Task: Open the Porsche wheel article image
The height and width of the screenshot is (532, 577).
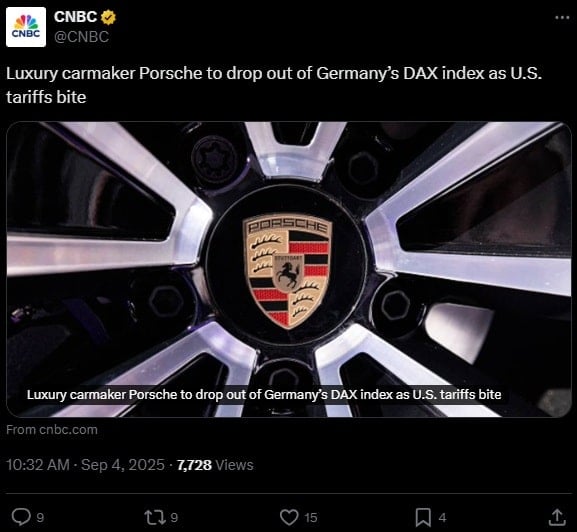Action: [x=289, y=269]
